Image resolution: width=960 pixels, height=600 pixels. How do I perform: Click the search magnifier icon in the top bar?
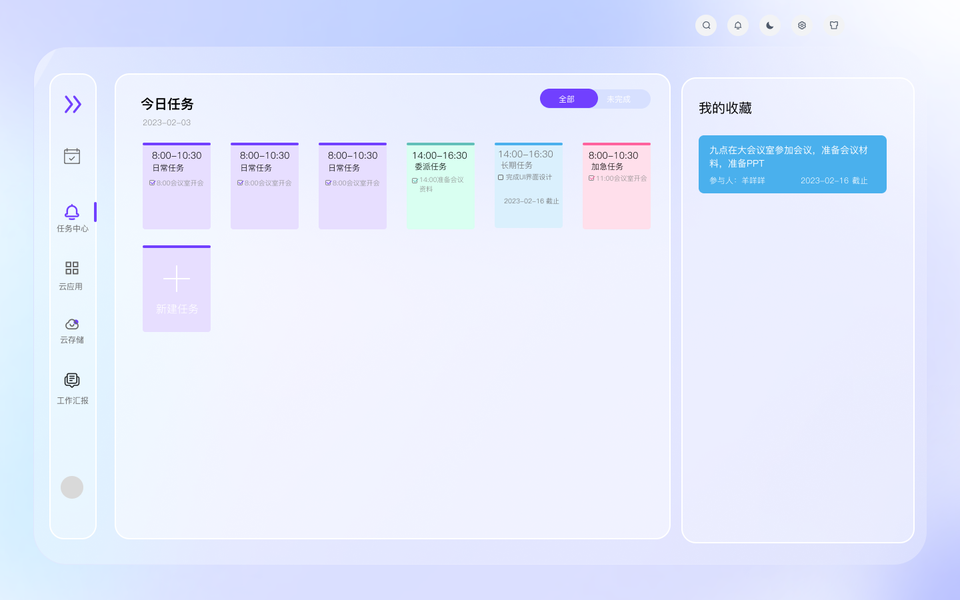click(x=706, y=26)
